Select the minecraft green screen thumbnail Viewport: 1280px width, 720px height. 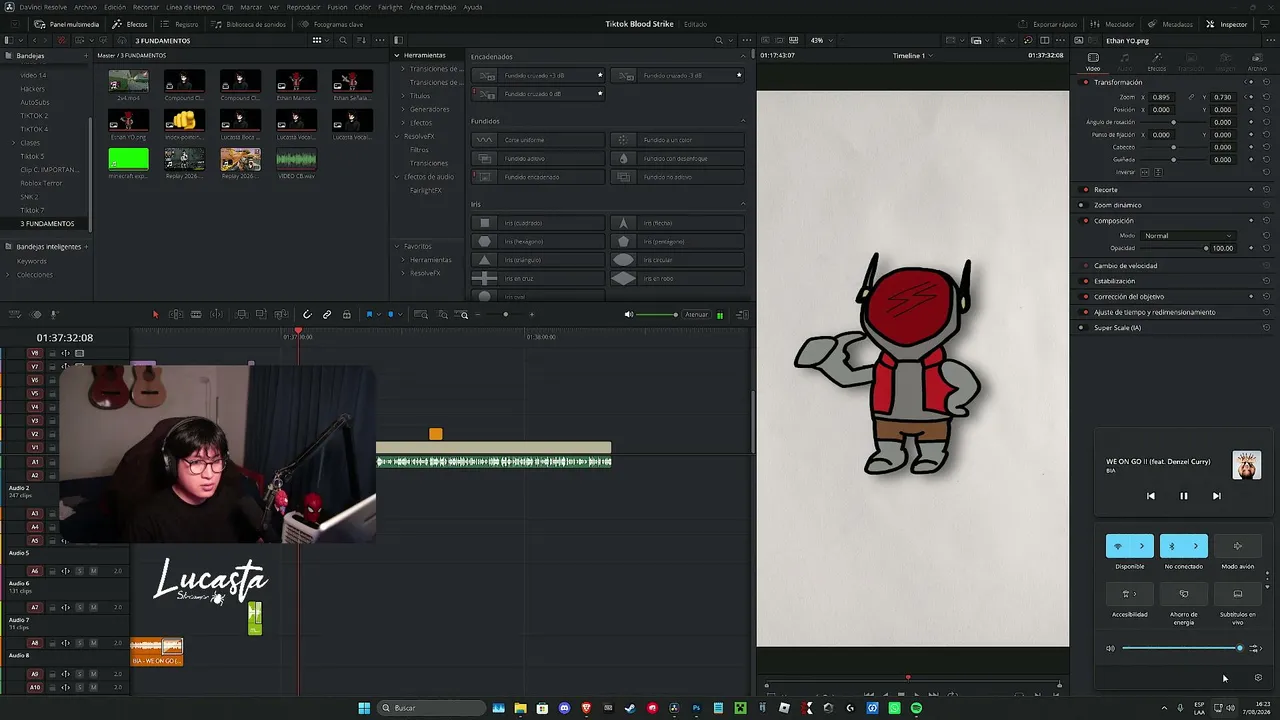point(128,159)
